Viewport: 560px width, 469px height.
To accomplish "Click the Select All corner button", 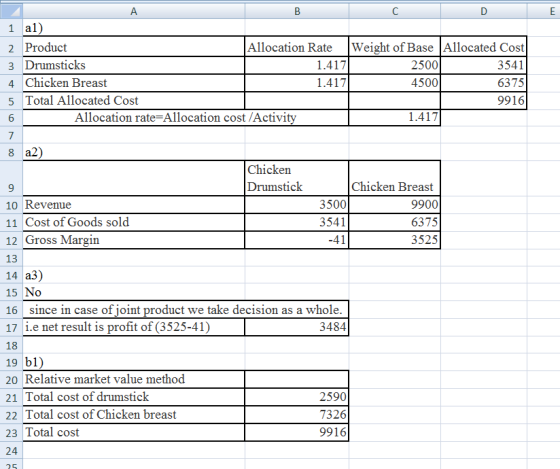I will pos(11,11).
